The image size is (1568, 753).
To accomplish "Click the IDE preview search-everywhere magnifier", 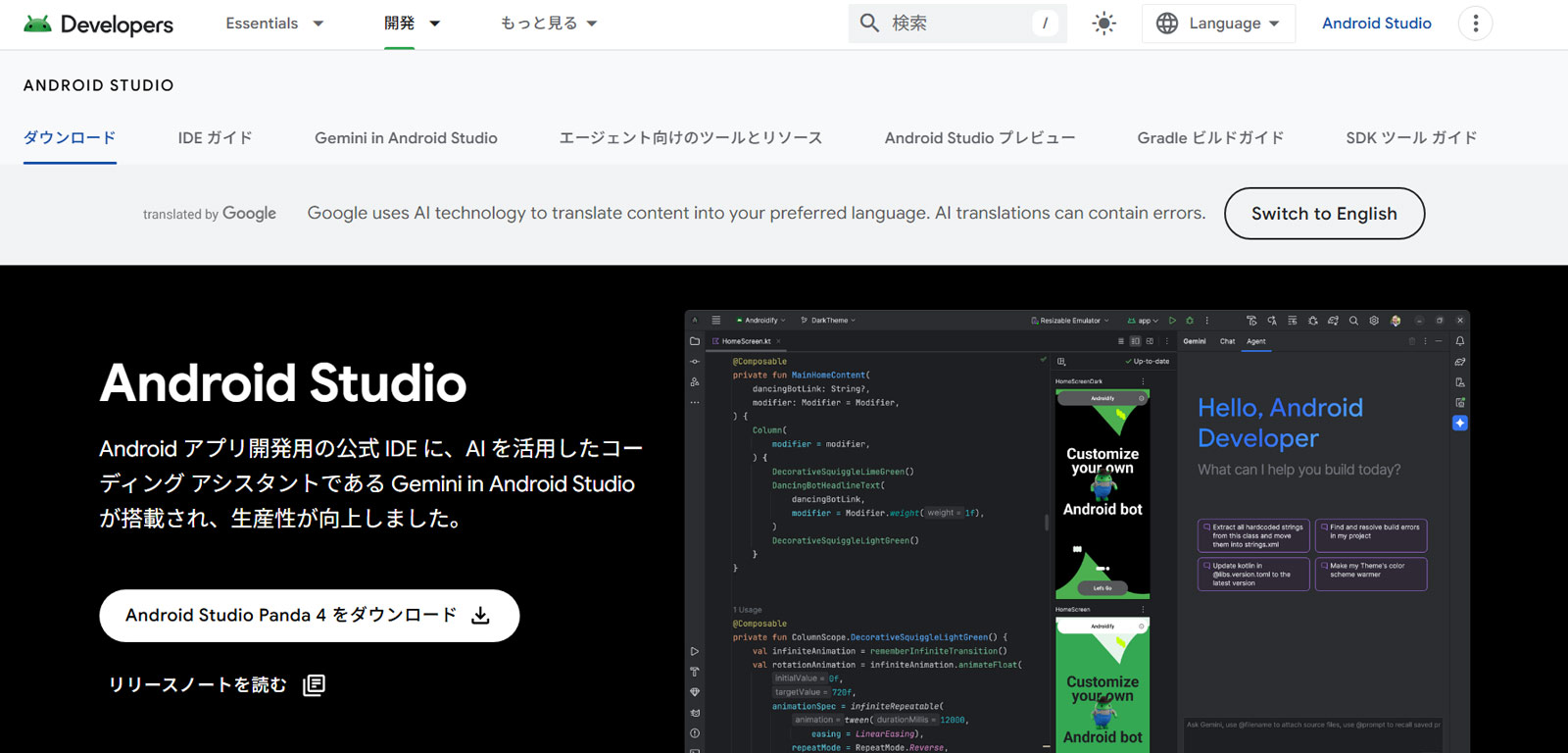I will pos(1353,321).
